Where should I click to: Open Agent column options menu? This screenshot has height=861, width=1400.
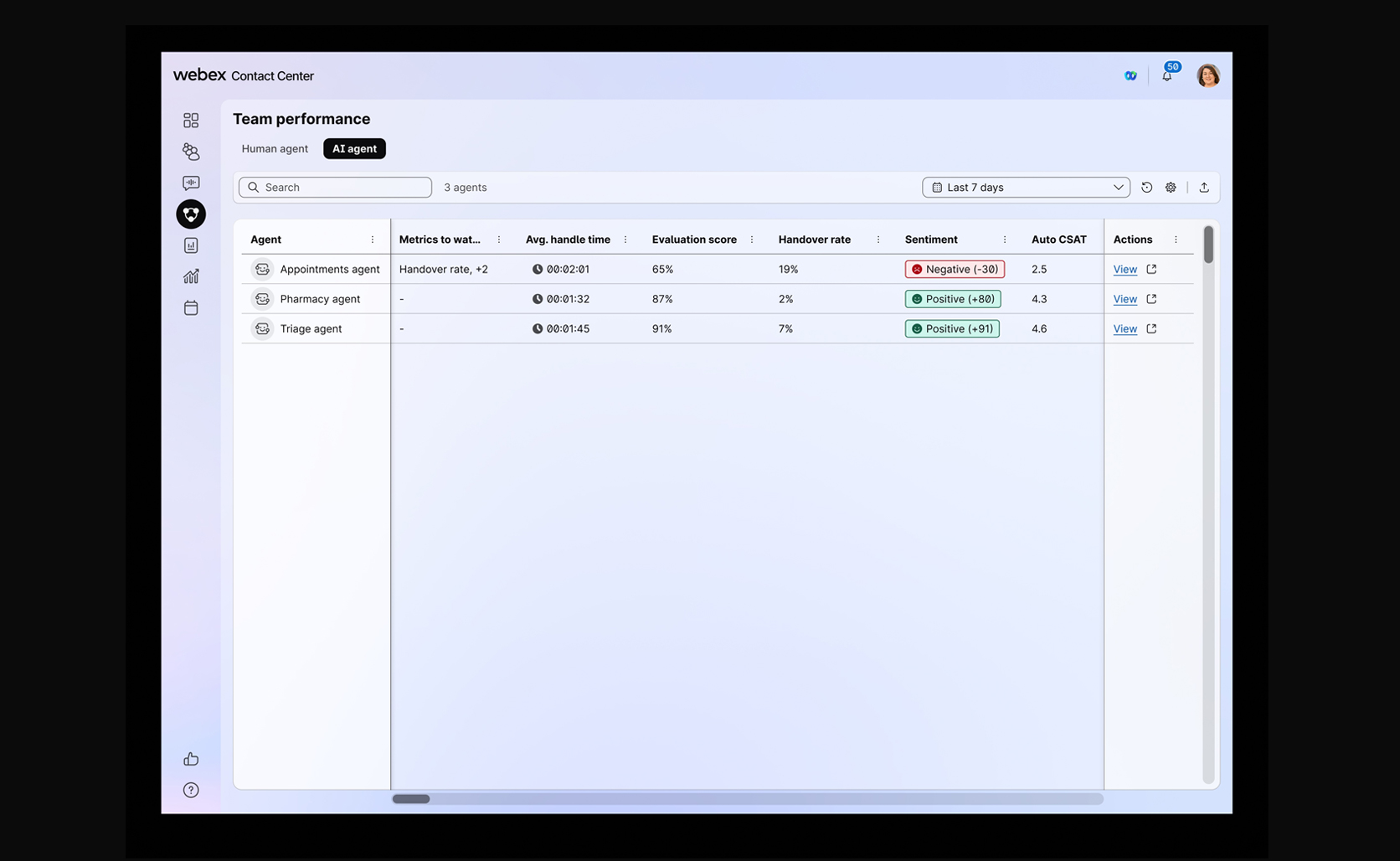click(x=373, y=240)
